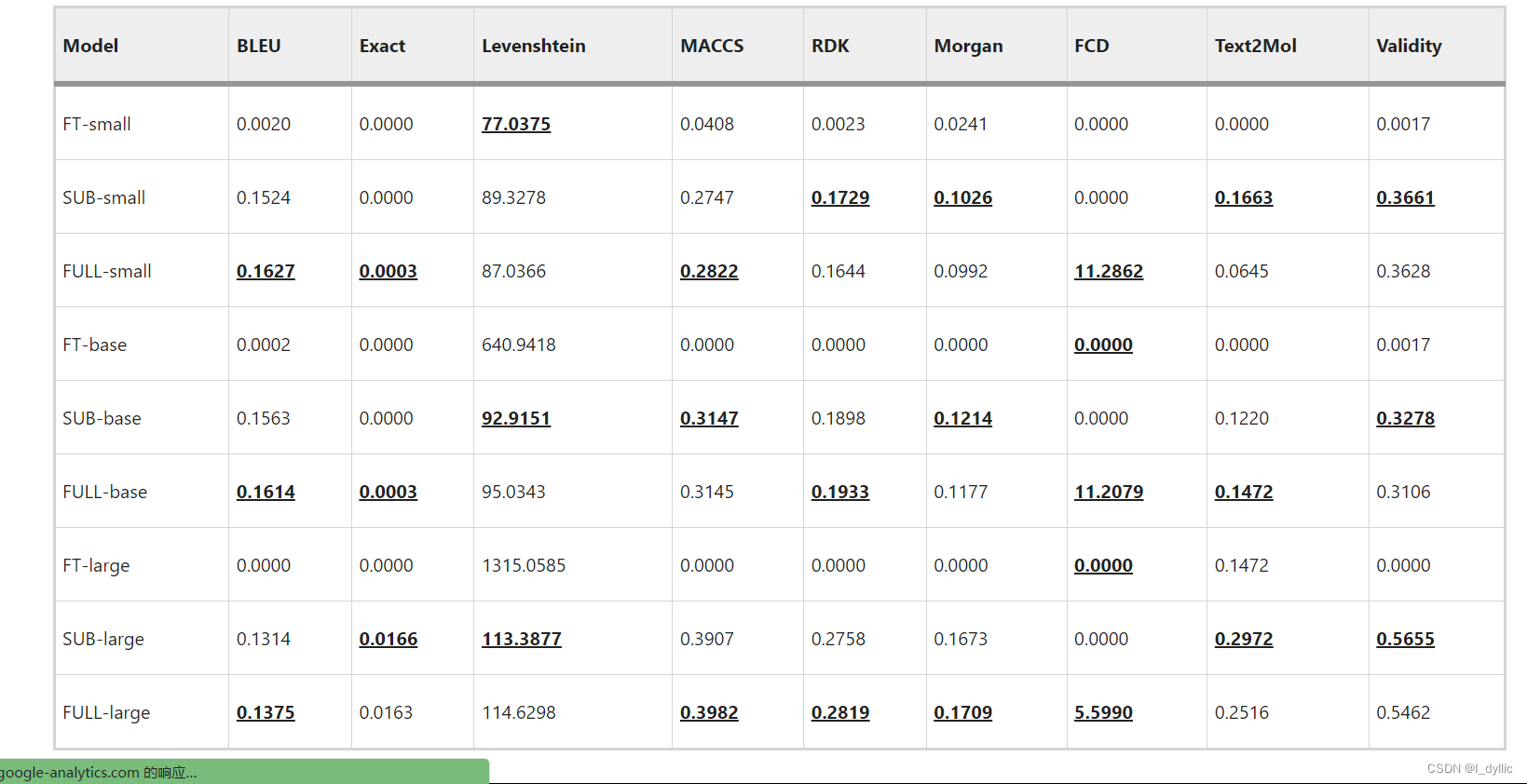This screenshot has width=1527, height=784.
Task: Click the bold Text2Mol value 0.2972
Action: point(1244,639)
